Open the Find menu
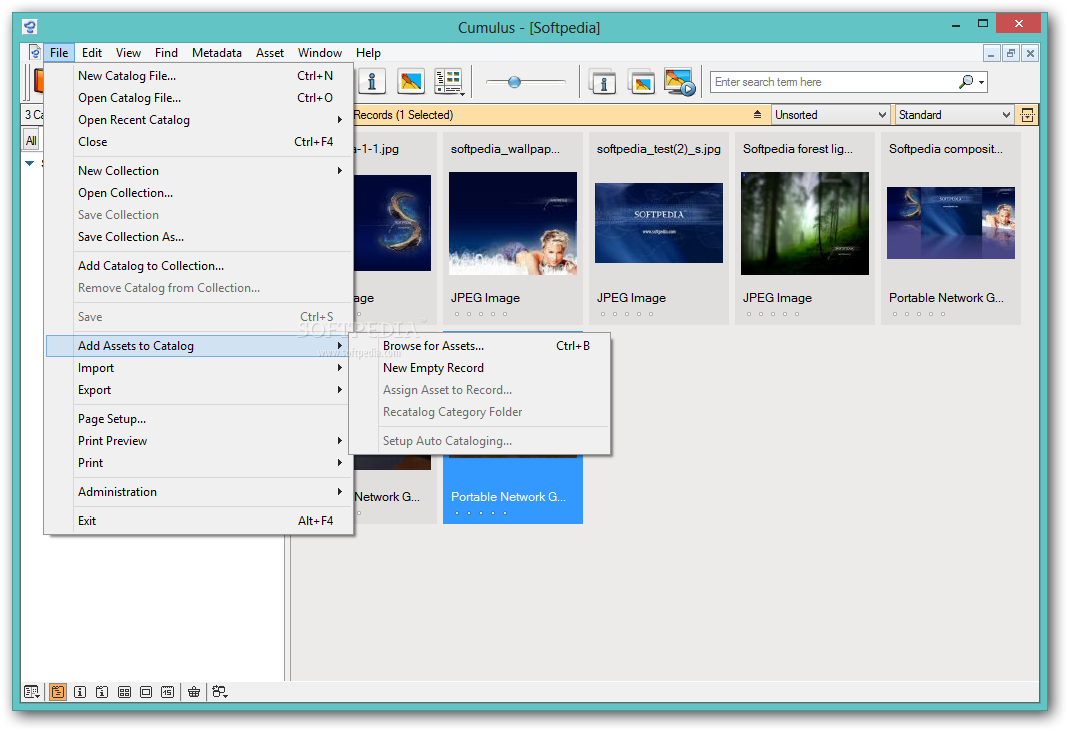Image resolution: width=1068 pixels, height=731 pixels. click(x=166, y=52)
